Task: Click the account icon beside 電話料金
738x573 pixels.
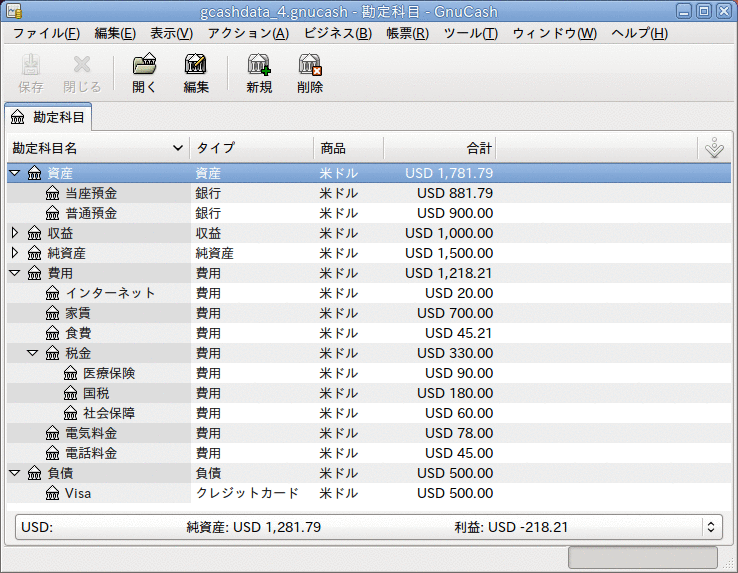Action: click(x=52, y=453)
